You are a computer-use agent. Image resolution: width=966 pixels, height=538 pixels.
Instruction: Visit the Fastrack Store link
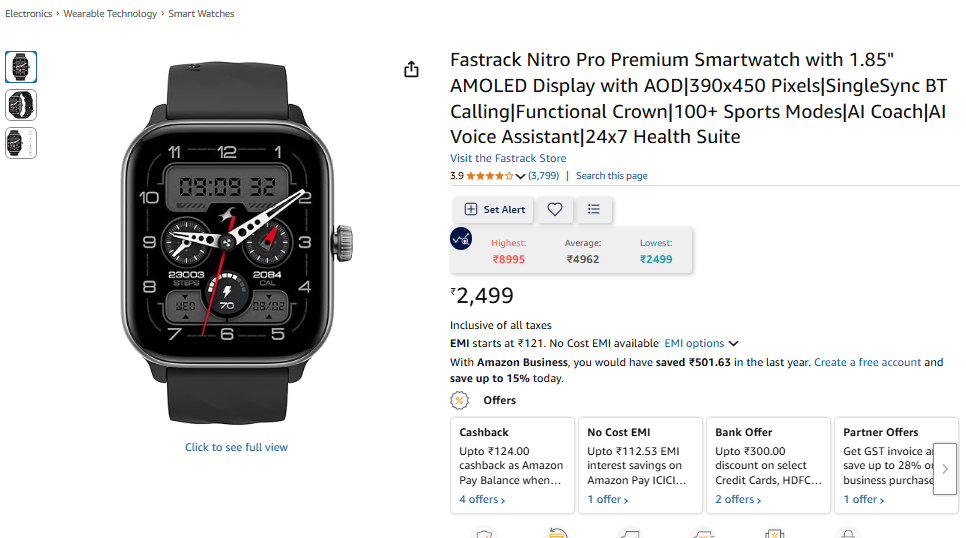pos(508,158)
